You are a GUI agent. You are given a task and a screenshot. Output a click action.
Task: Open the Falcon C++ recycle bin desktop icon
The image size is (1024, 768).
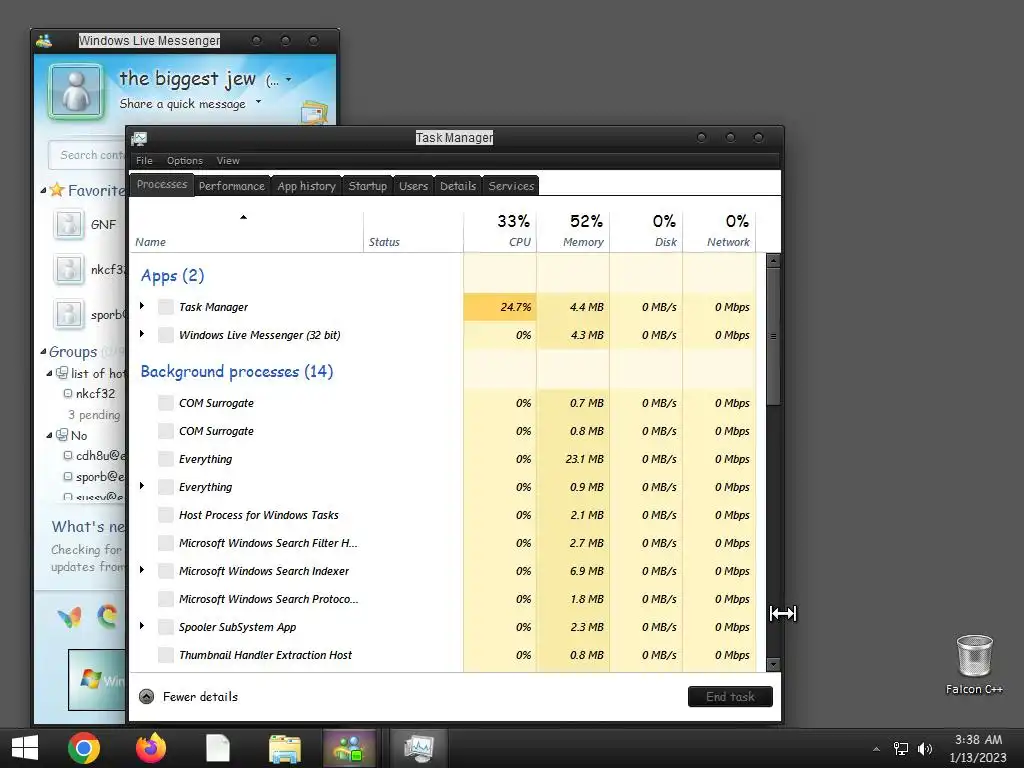coord(974,664)
